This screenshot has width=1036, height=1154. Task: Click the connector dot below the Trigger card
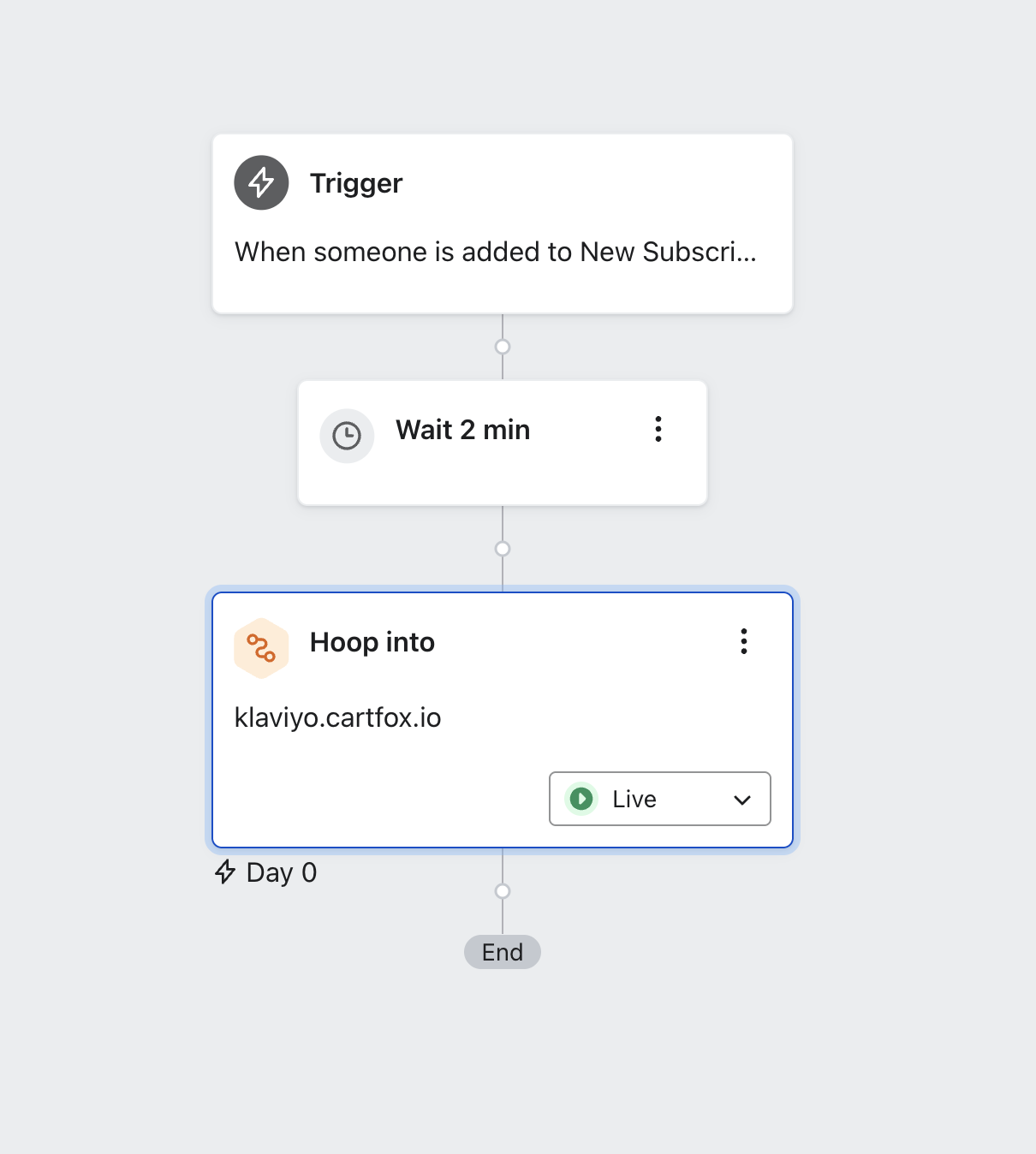pos(502,346)
